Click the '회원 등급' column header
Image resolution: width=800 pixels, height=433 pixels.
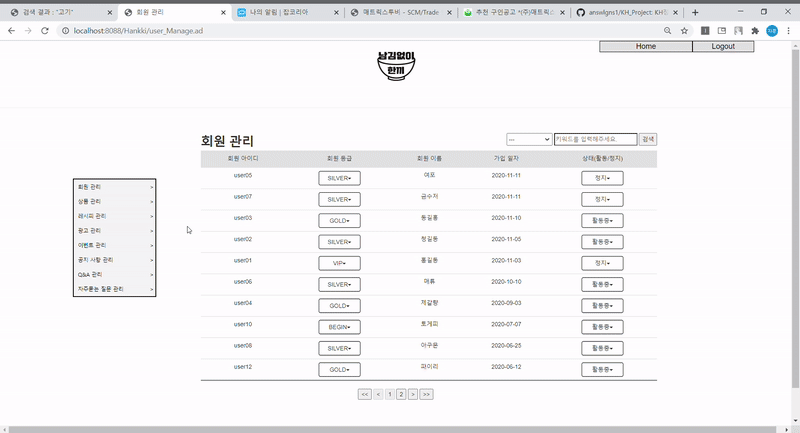tap(339, 159)
